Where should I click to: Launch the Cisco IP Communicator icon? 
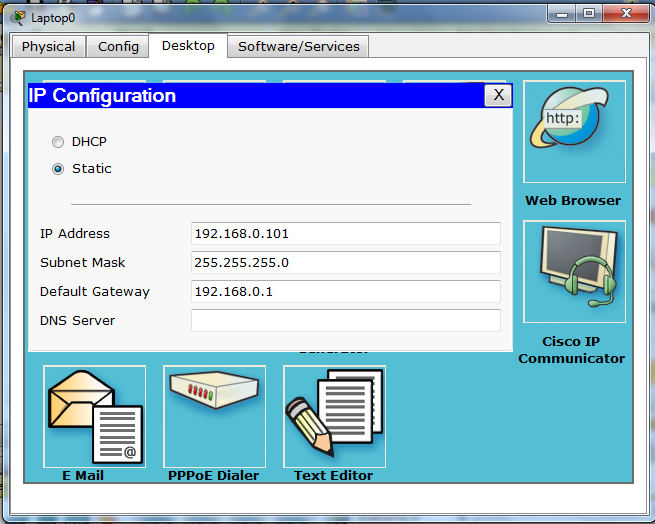point(574,272)
